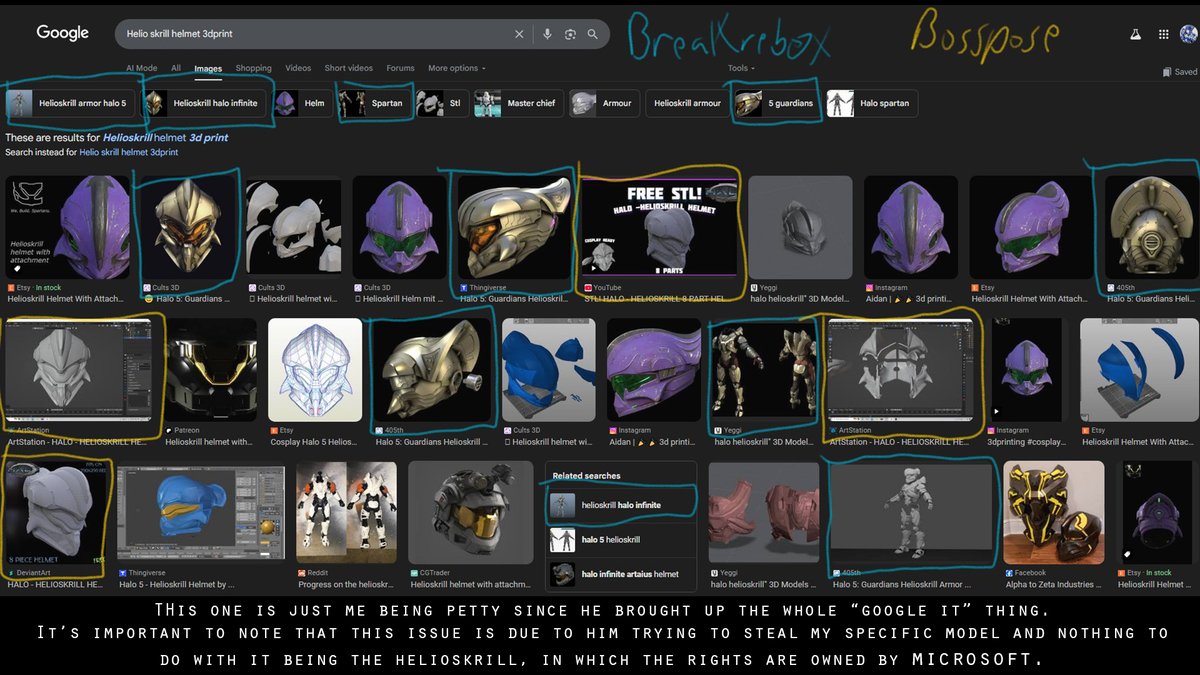Select the 'Armour' filter chip

click(x=603, y=103)
